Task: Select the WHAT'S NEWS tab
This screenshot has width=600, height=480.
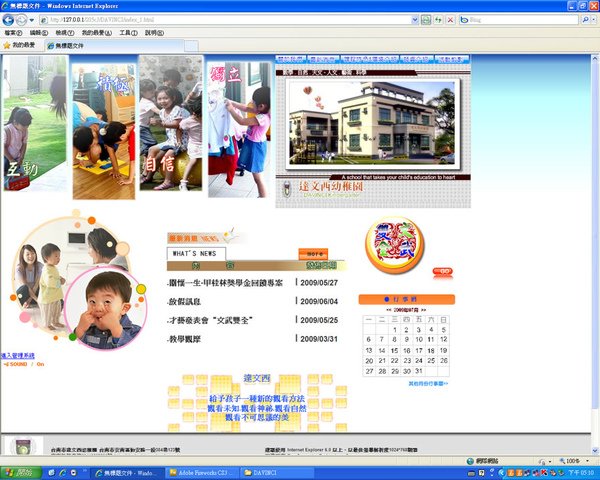Action: click(196, 254)
